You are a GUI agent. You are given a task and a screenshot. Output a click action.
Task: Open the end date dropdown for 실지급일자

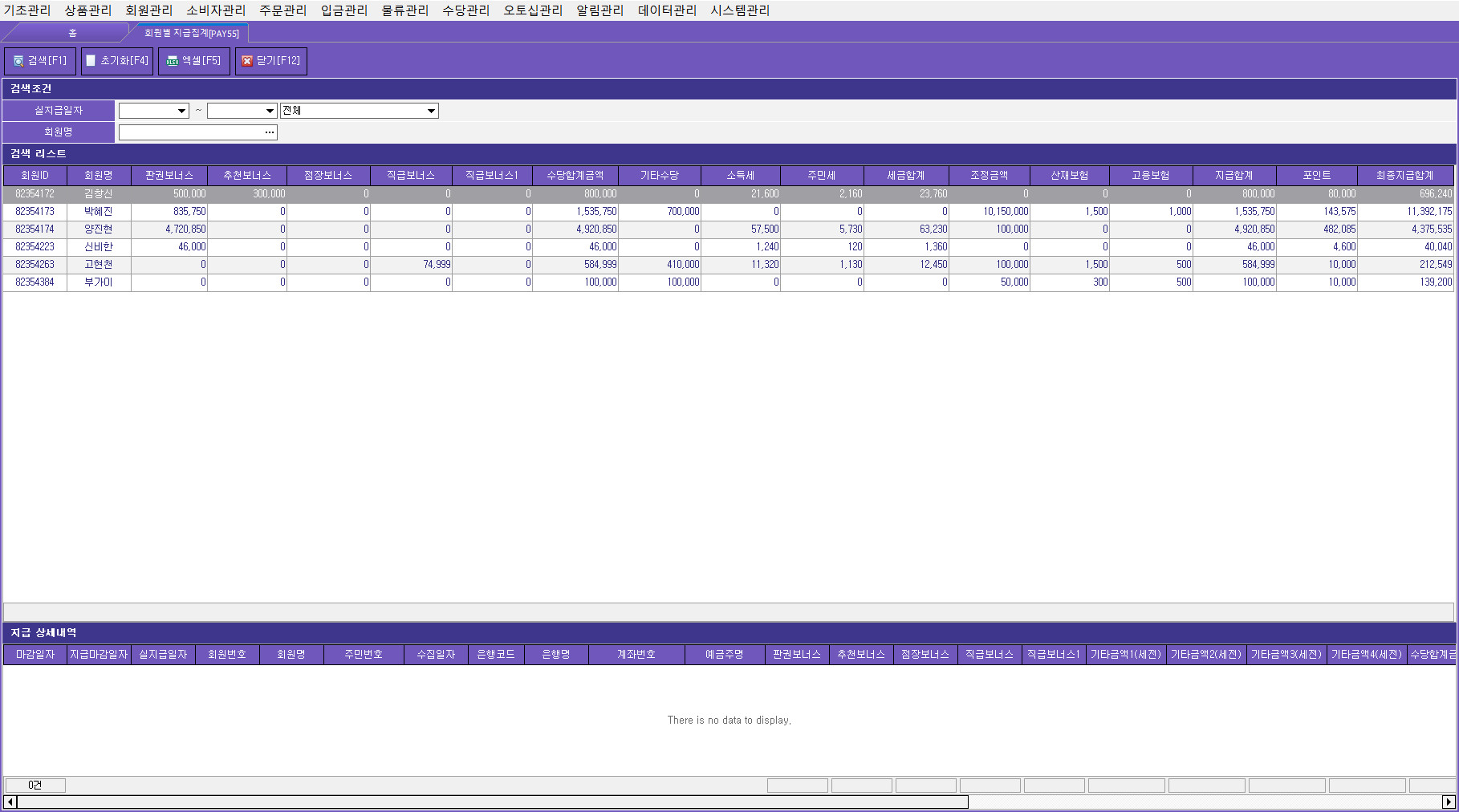click(x=270, y=111)
